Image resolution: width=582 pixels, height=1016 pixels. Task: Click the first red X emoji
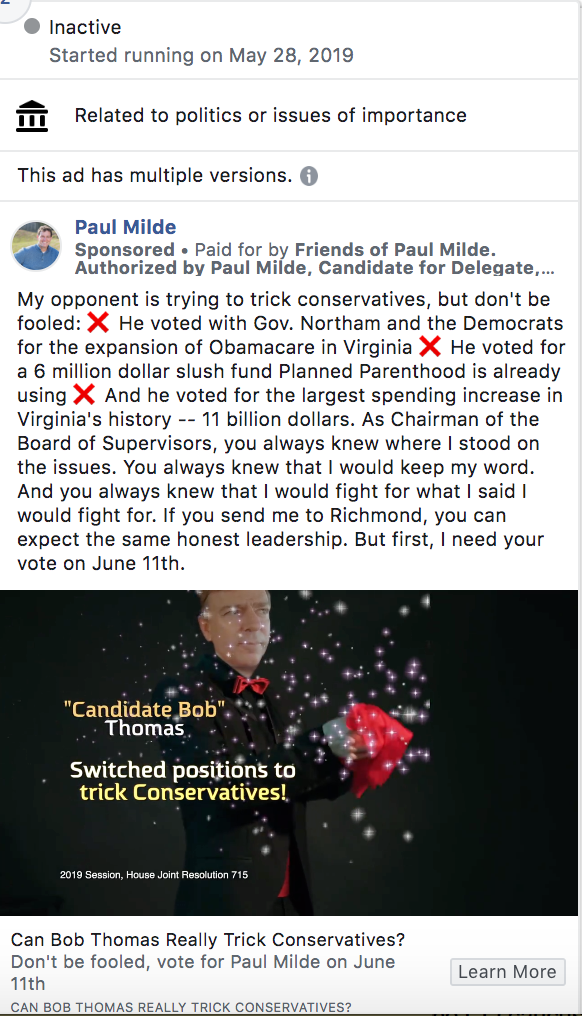(x=99, y=323)
